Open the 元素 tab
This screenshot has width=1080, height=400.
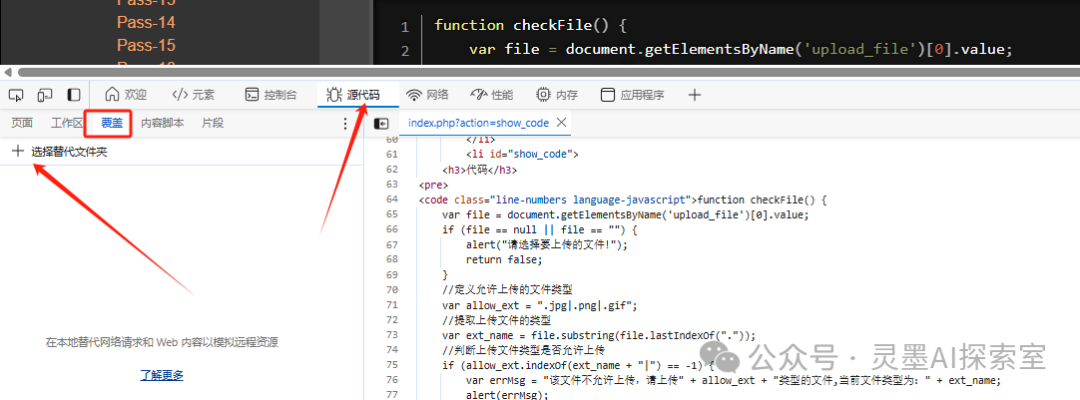[194, 95]
